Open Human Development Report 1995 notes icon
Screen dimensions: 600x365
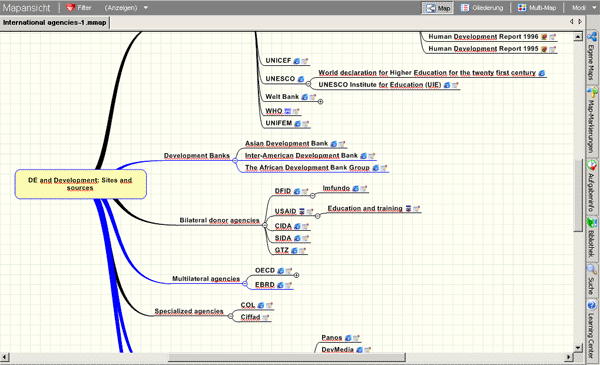coord(553,49)
